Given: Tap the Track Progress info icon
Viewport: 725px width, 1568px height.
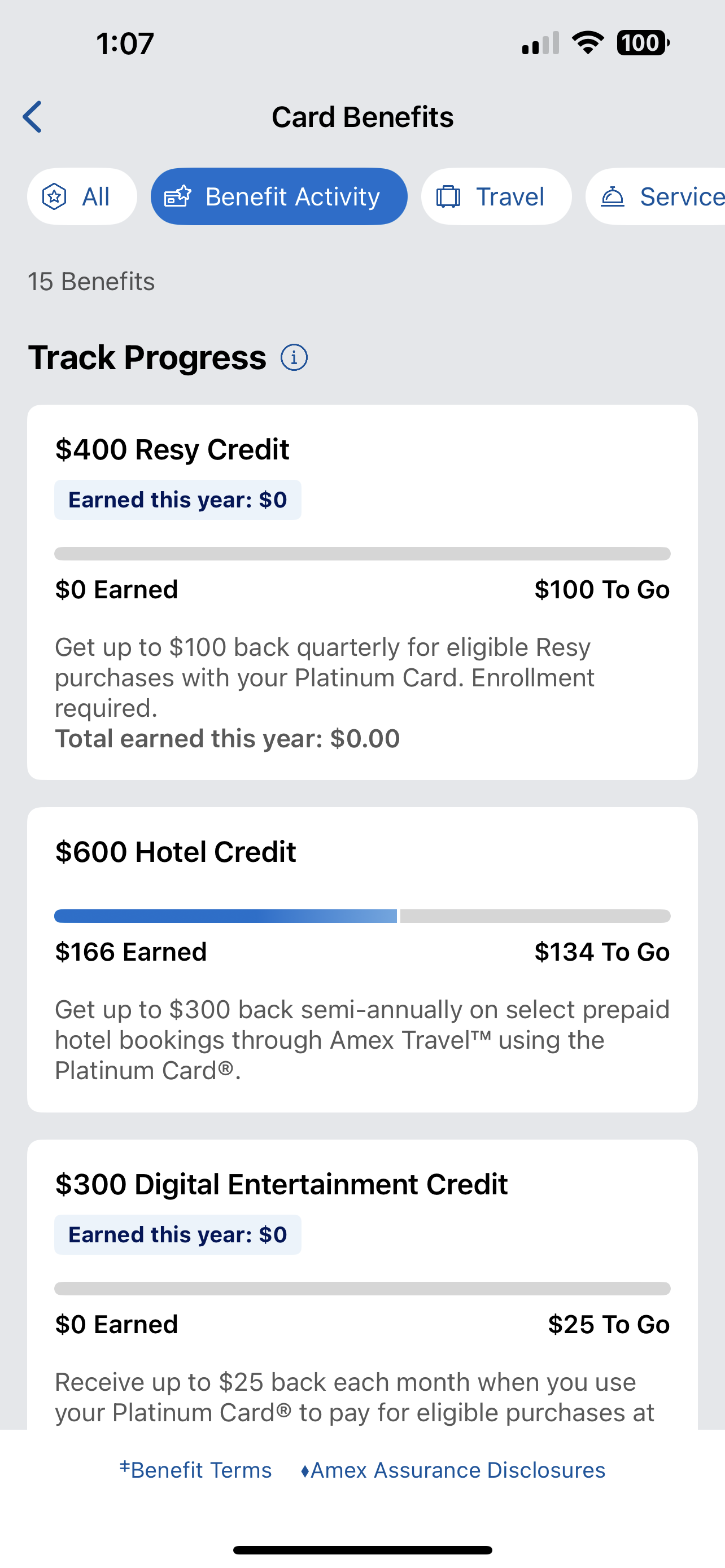Looking at the screenshot, I should click(x=294, y=357).
